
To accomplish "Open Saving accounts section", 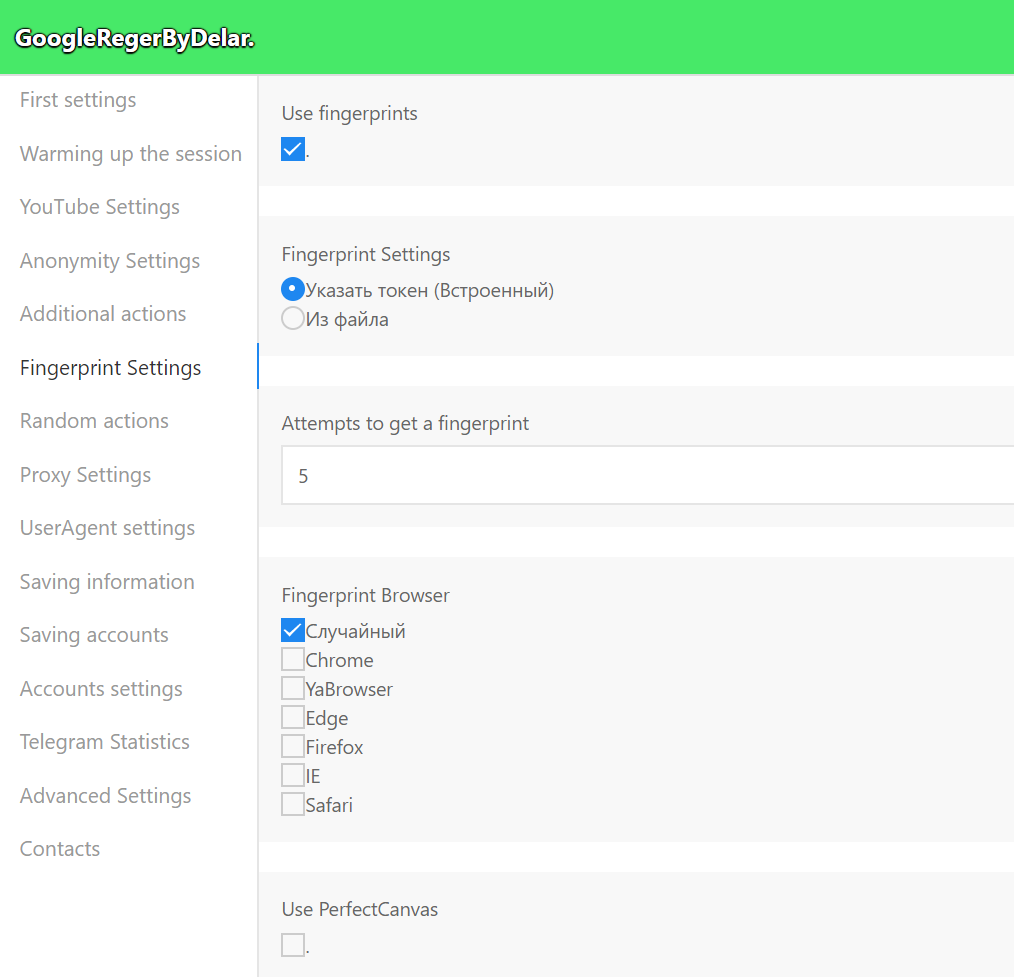I will 94,635.
